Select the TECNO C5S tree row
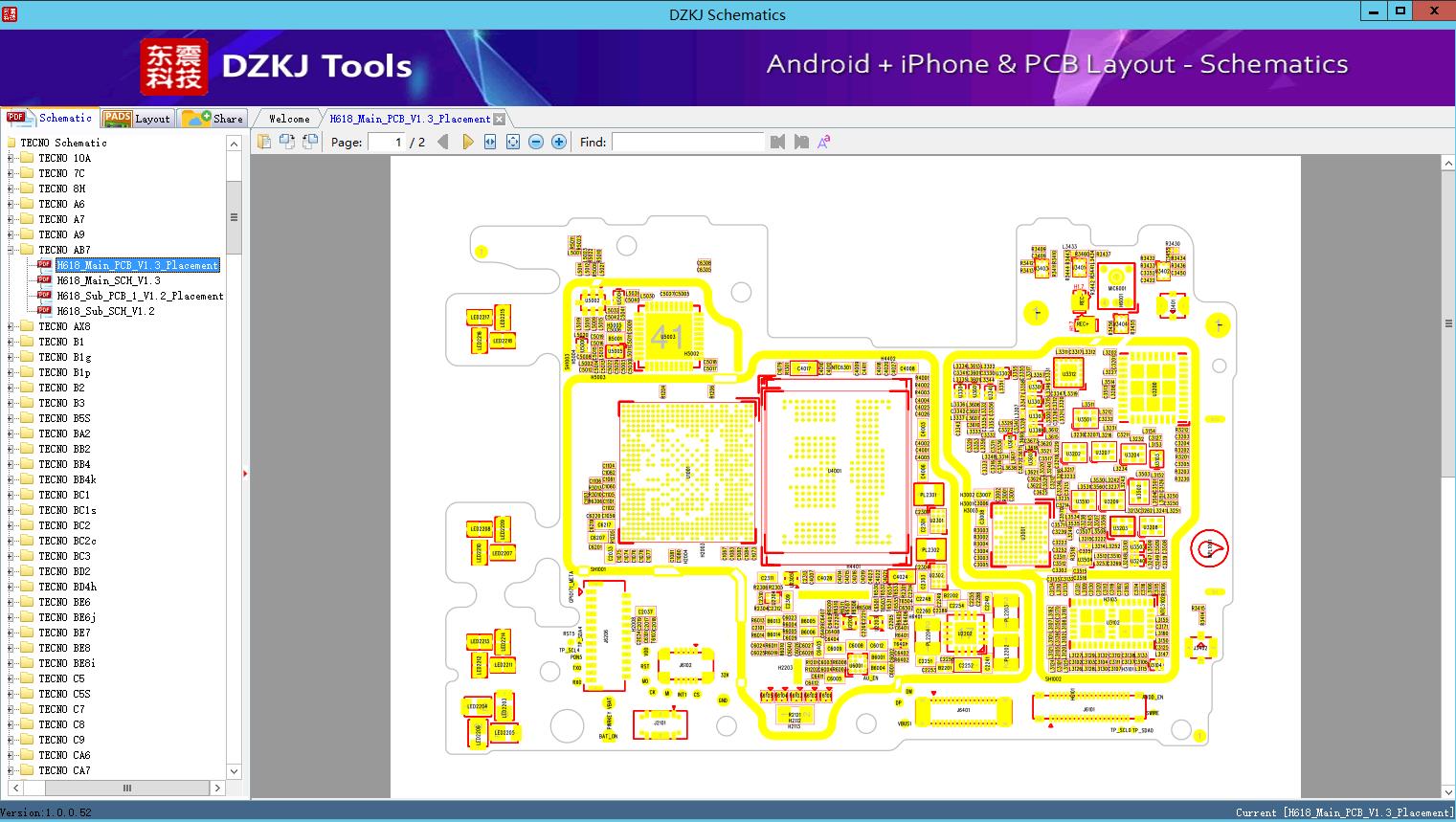This screenshot has height=822, width=1456. [x=64, y=694]
